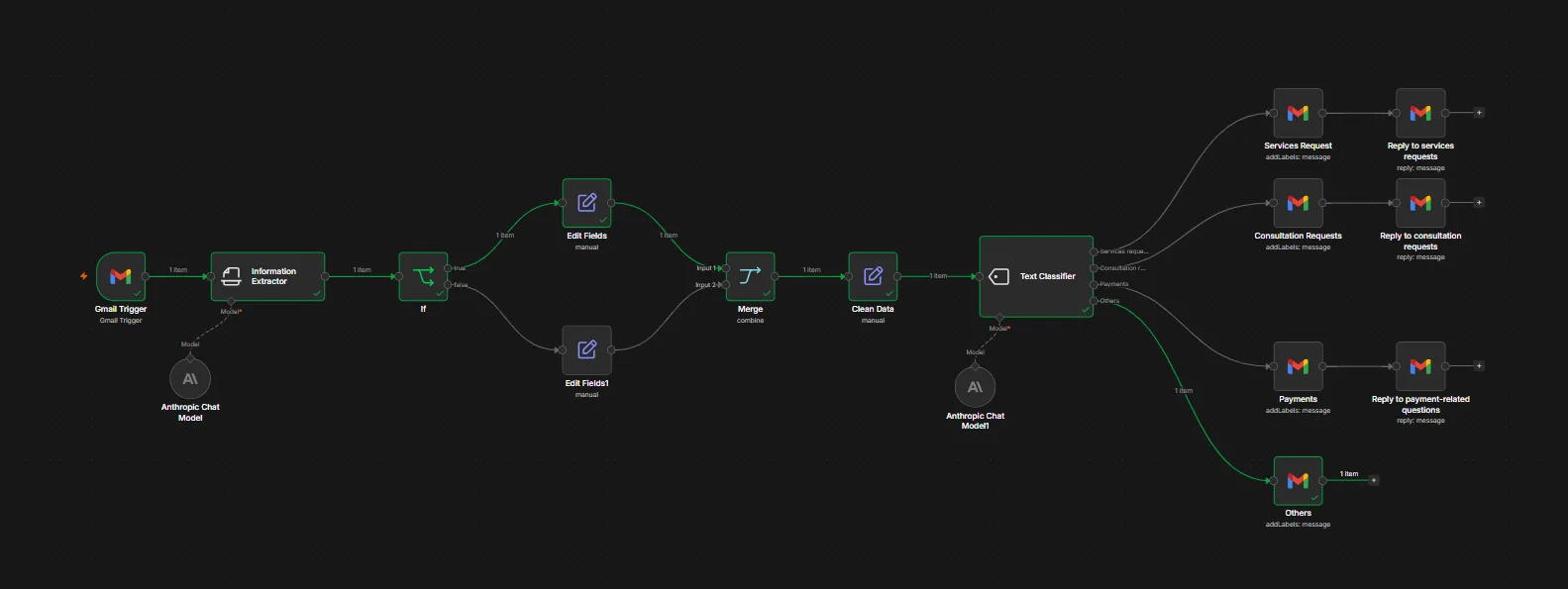Open Reply to payment-related questions node
1568x589 pixels.
point(1420,366)
